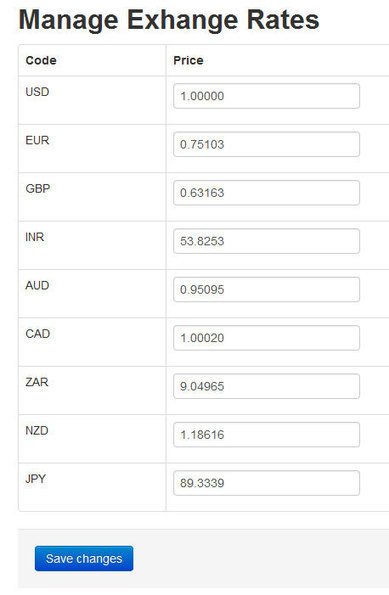Screen dimensions: 389x595
Task: Click the INR price field showing 53.8253
Action: [266, 241]
